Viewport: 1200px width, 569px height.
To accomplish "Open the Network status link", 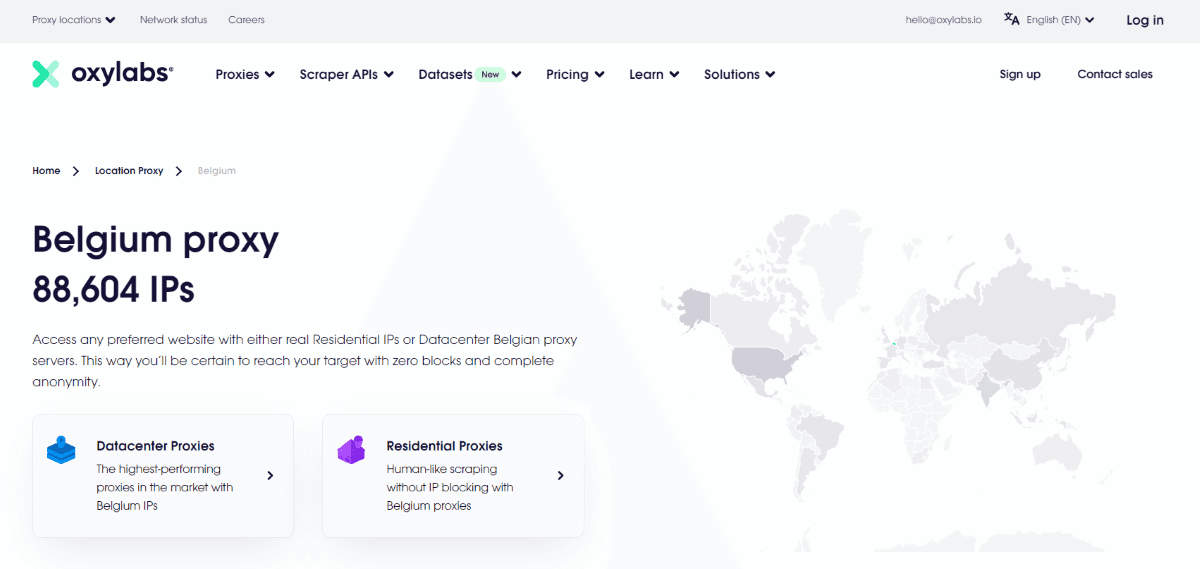I will pos(173,20).
